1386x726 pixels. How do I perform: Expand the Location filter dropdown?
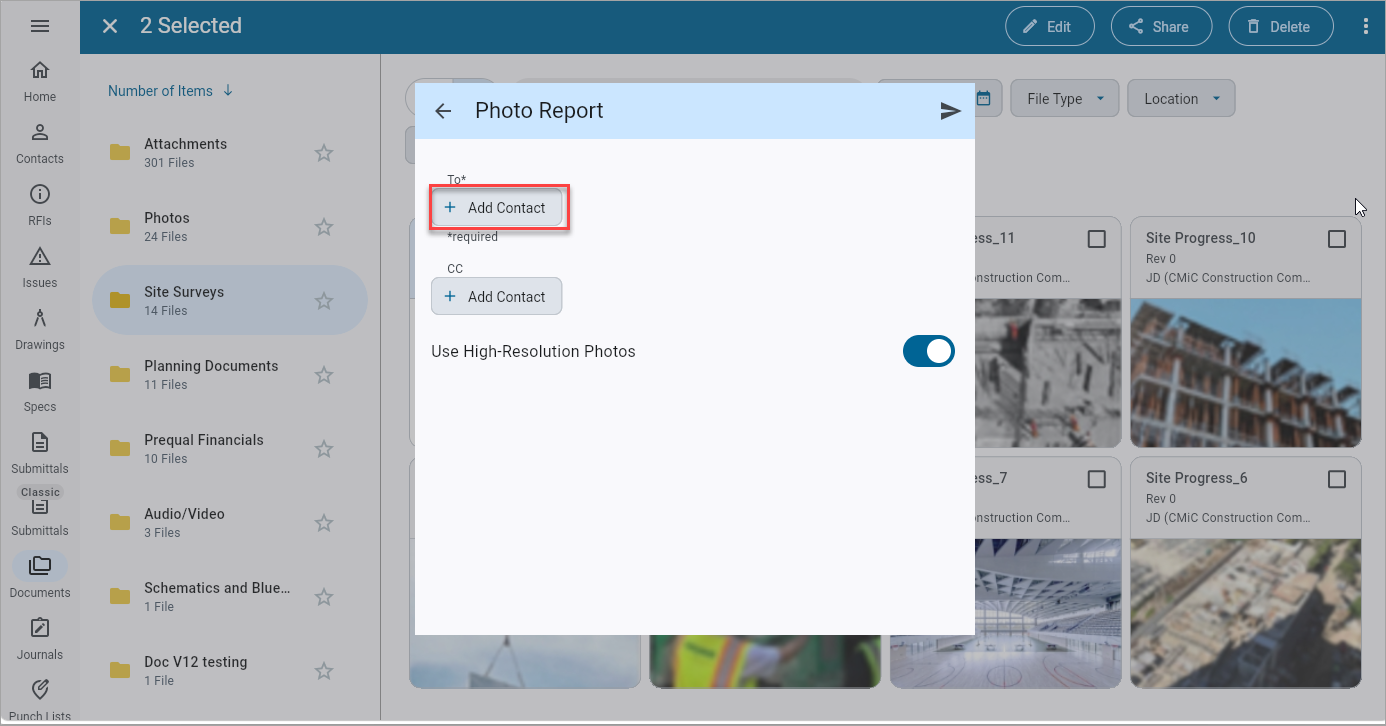[x=1182, y=98]
